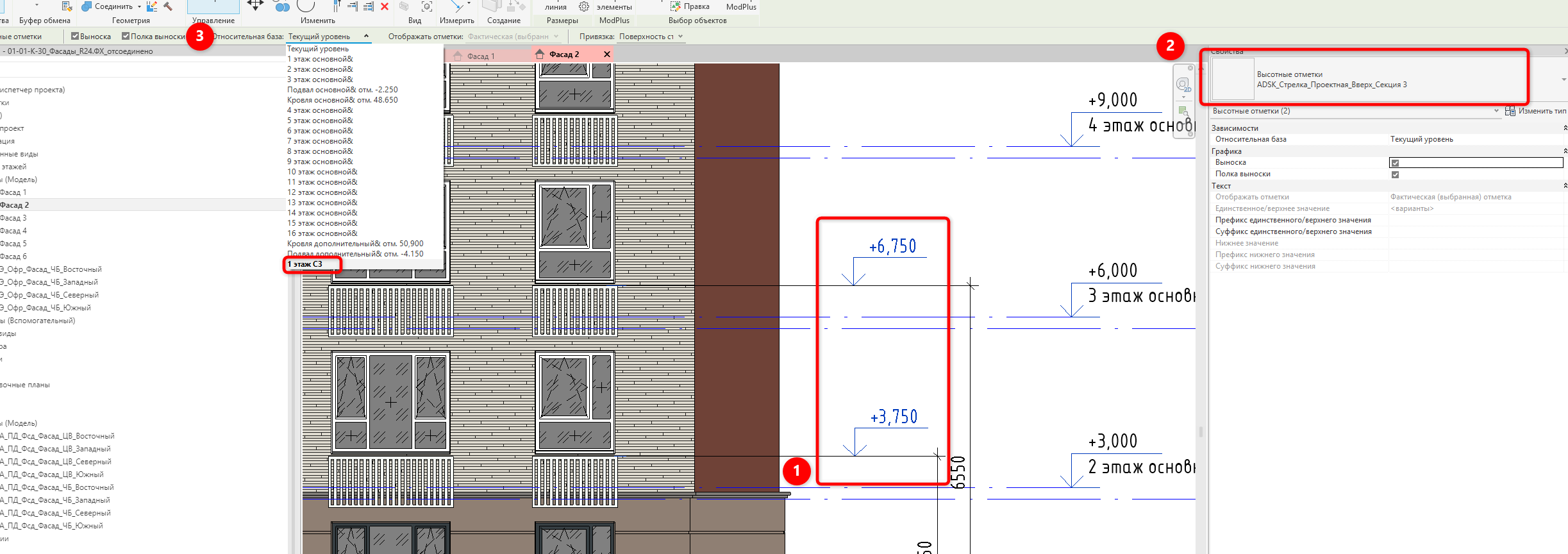
Task: Open the Отображать отметки dropdown
Action: click(x=513, y=37)
